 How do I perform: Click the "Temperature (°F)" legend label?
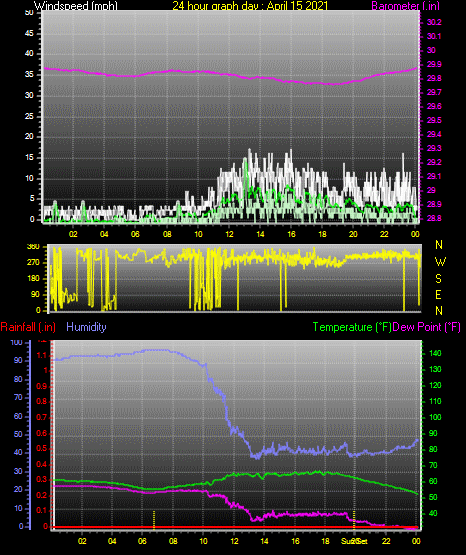[352, 327]
